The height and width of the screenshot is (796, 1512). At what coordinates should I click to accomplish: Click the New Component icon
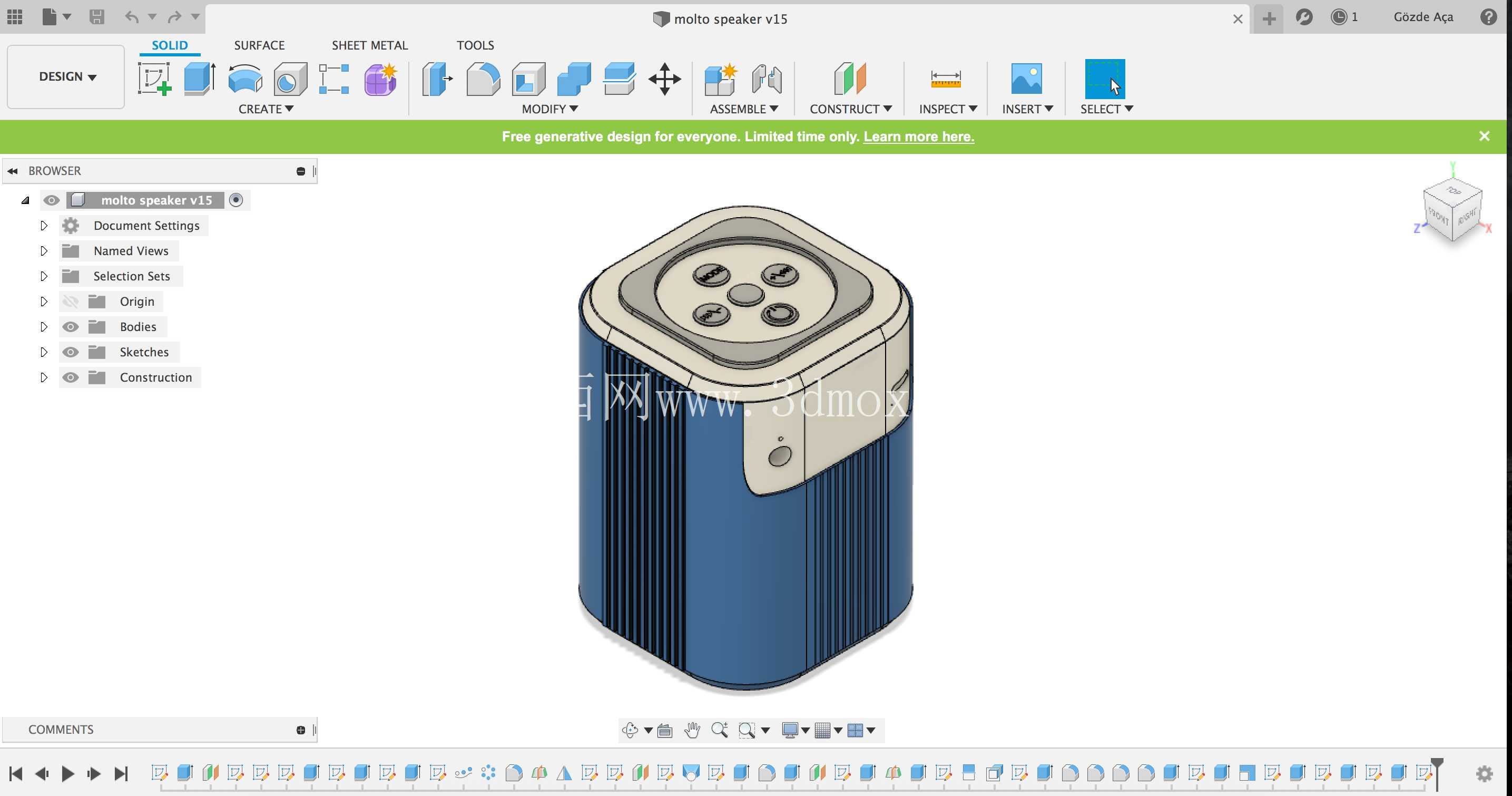721,79
